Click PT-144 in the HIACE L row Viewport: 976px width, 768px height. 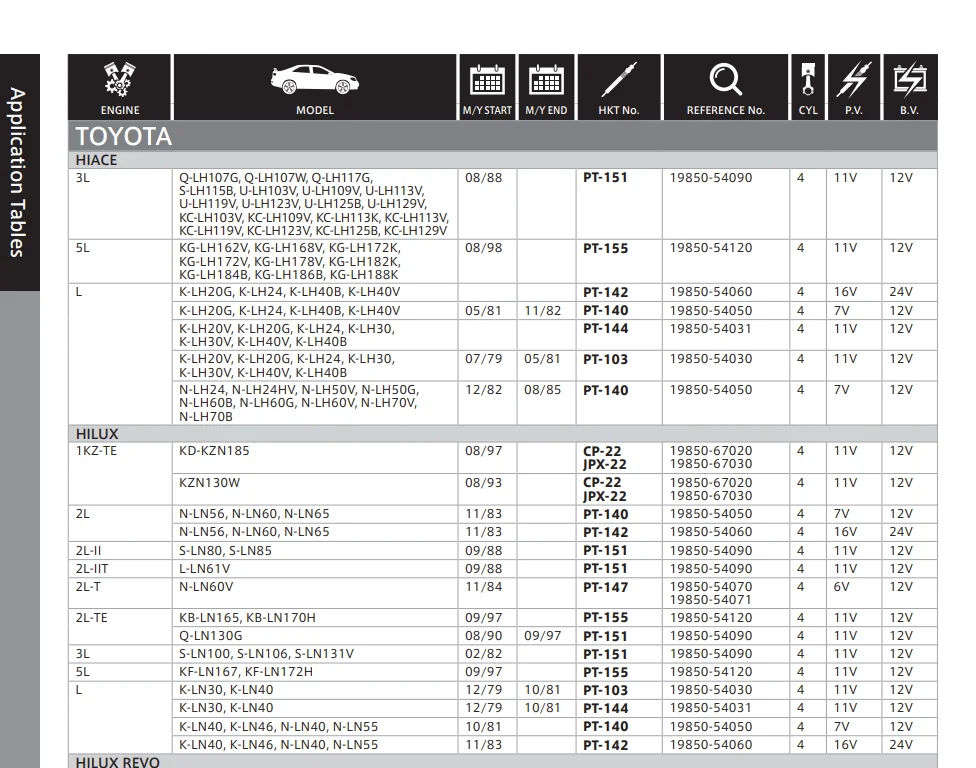point(605,329)
